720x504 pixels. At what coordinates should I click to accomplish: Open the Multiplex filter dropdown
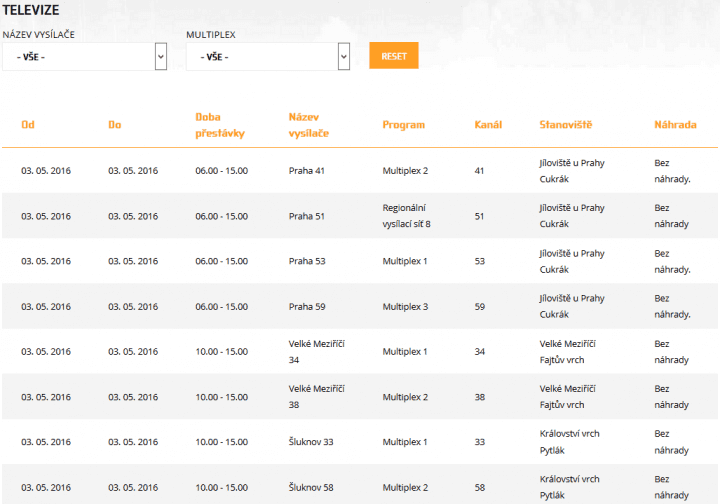point(268,56)
